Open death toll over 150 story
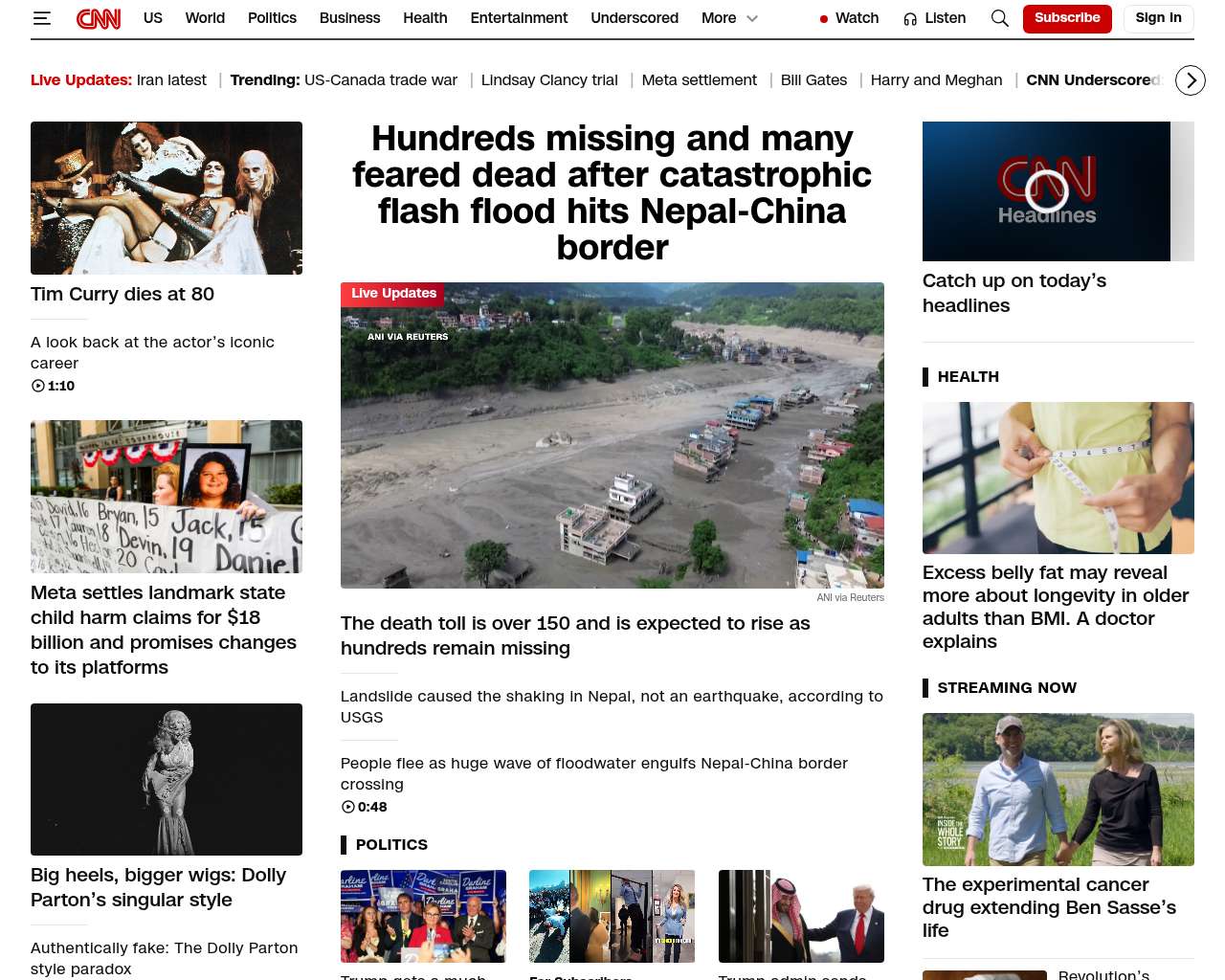This screenshot has width=1225, height=980. coord(575,635)
